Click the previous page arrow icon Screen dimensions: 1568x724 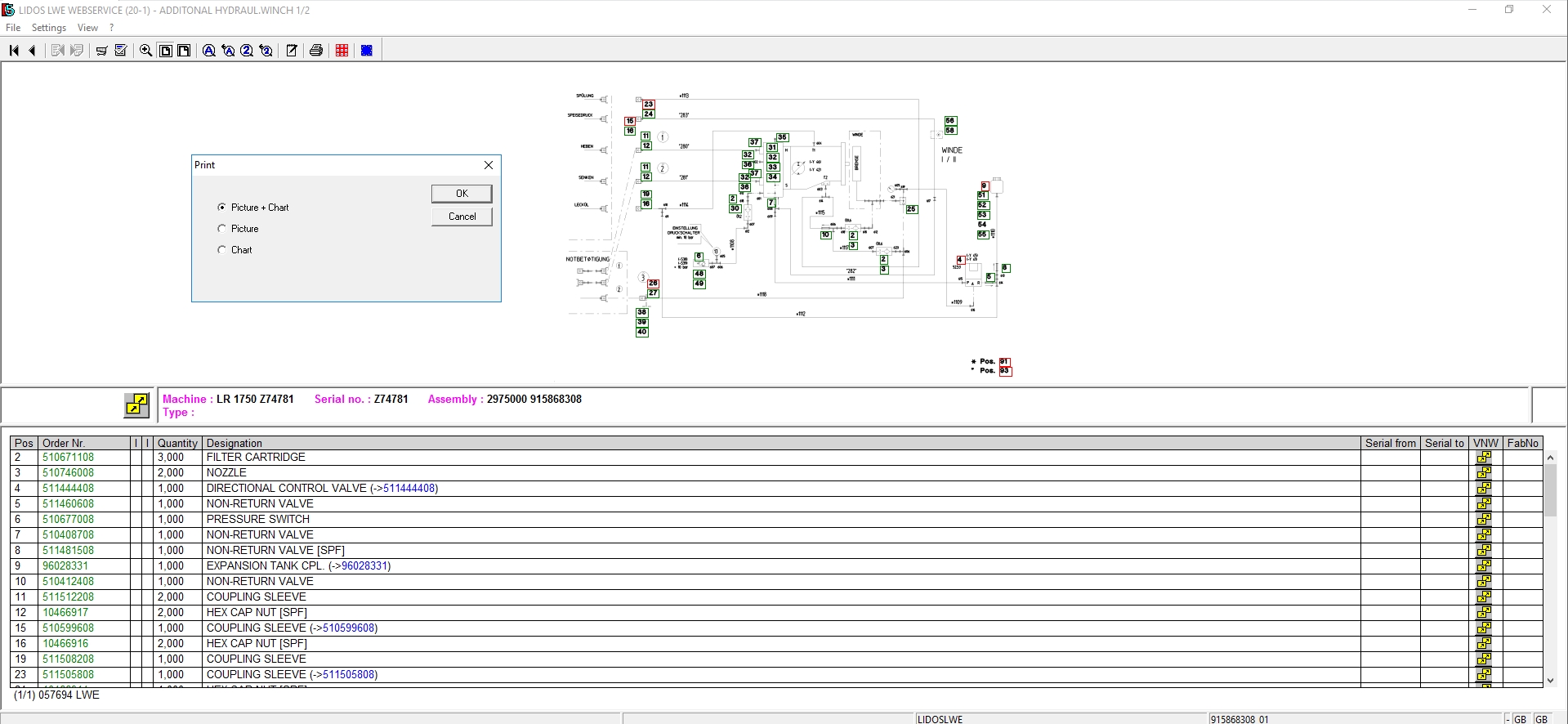coord(32,51)
